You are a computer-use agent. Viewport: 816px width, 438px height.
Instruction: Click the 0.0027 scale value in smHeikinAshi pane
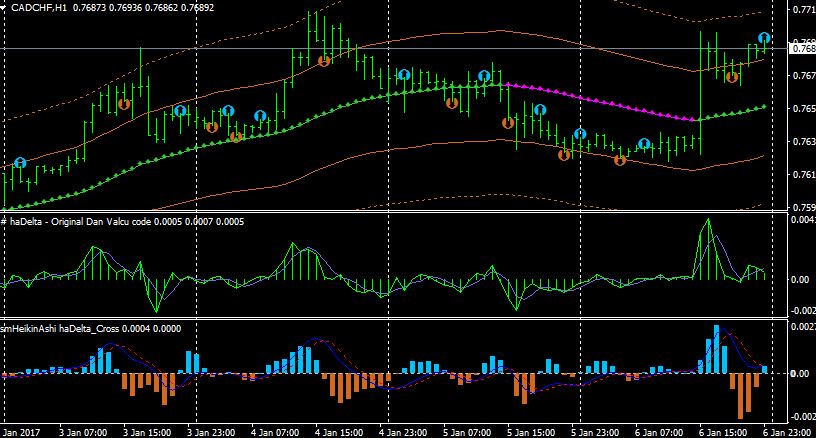click(803, 327)
